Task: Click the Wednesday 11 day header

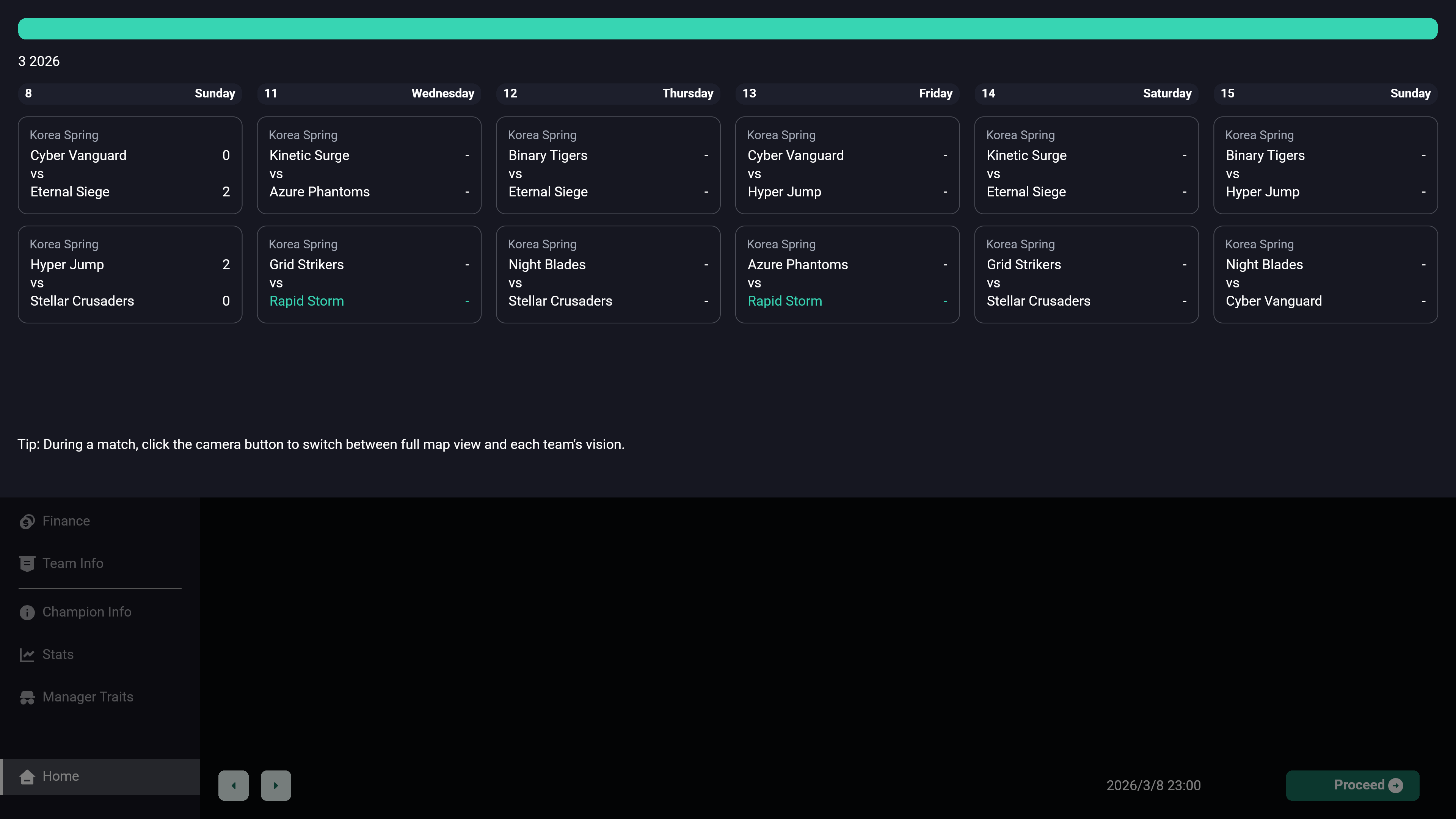Action: [x=369, y=93]
